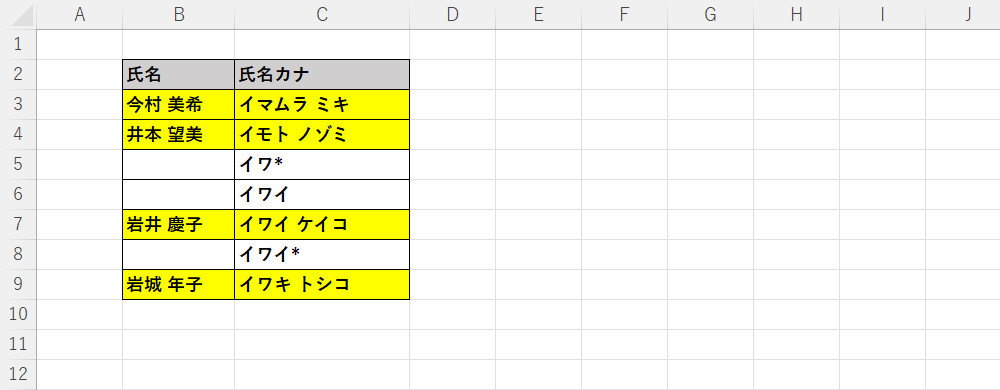Select column G header
The height and width of the screenshot is (390, 1000).
[x=710, y=15]
